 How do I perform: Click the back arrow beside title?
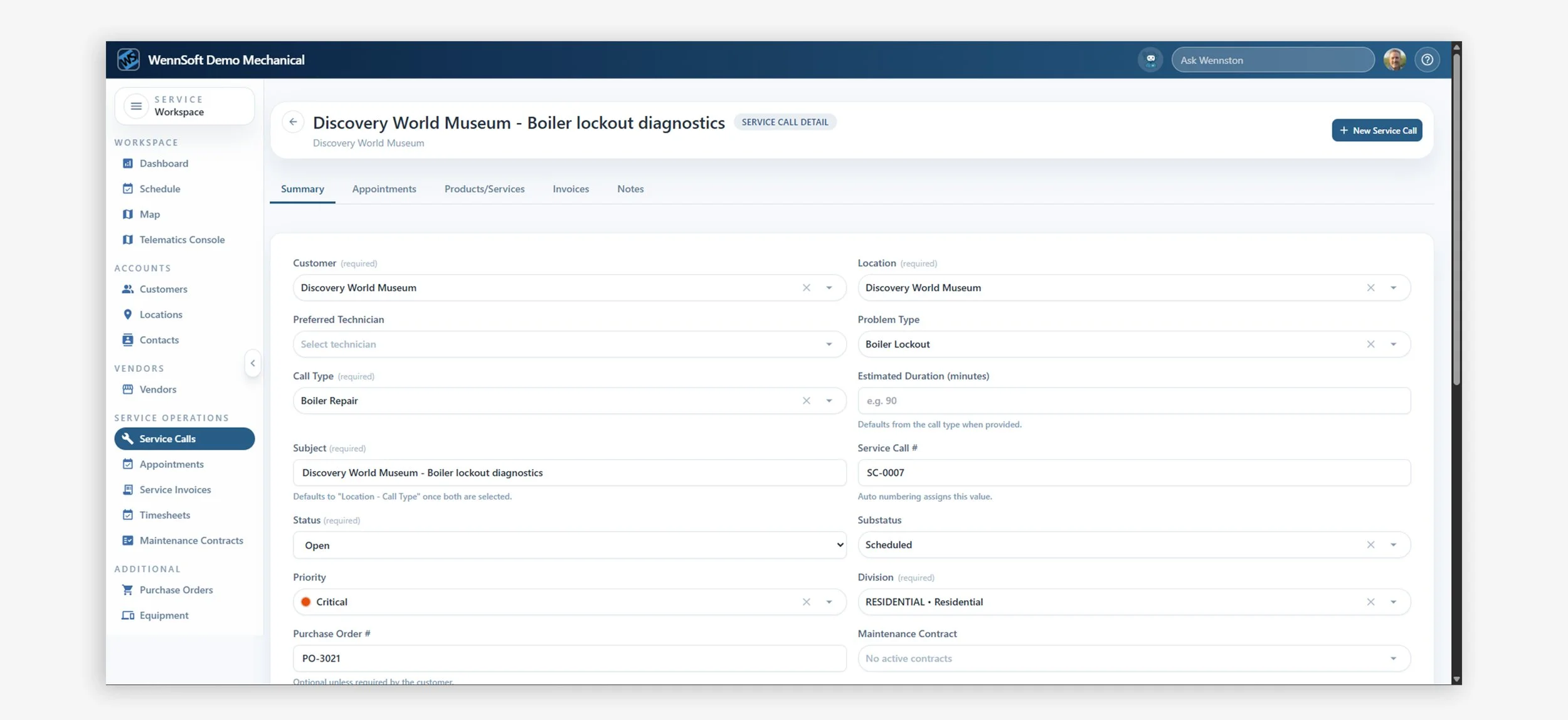tap(293, 122)
